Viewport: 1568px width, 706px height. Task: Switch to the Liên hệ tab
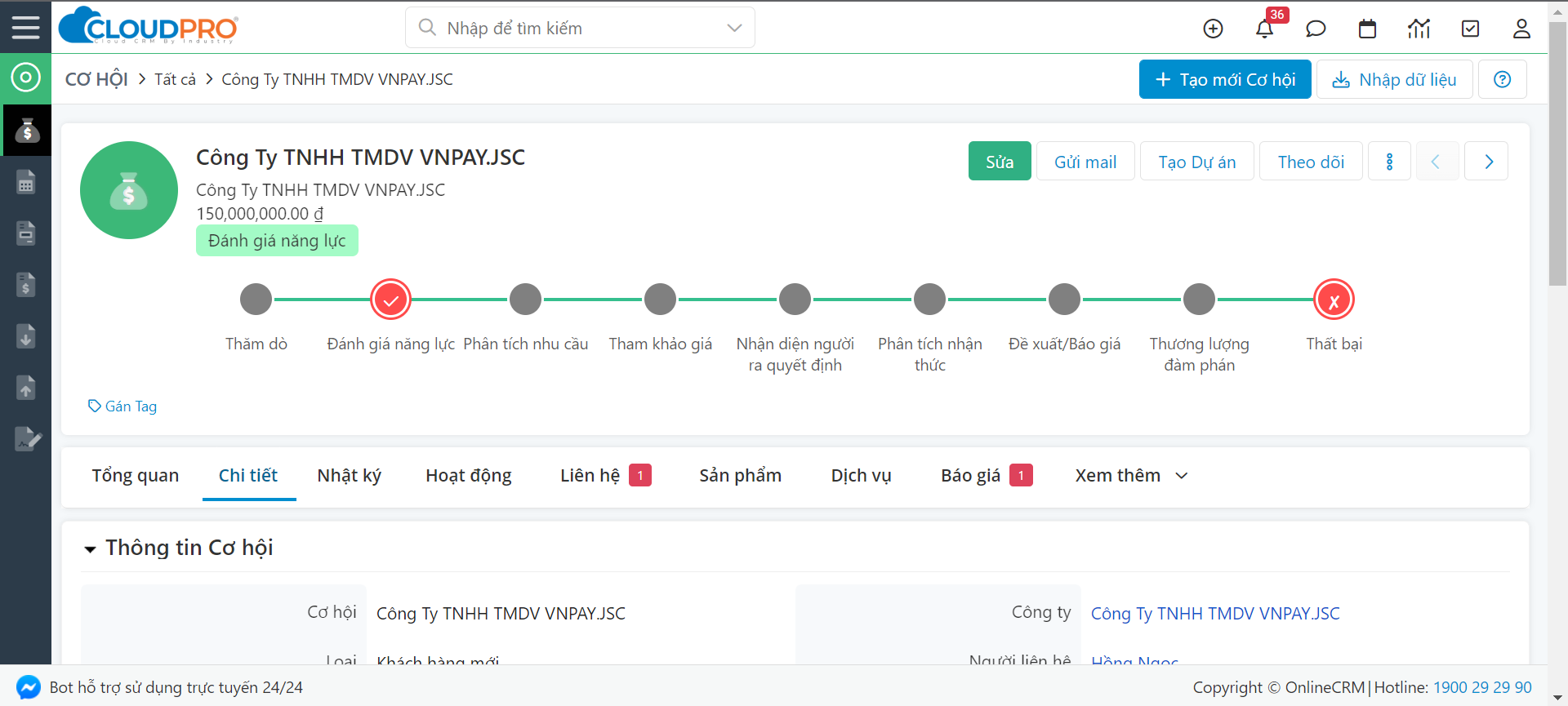point(605,475)
